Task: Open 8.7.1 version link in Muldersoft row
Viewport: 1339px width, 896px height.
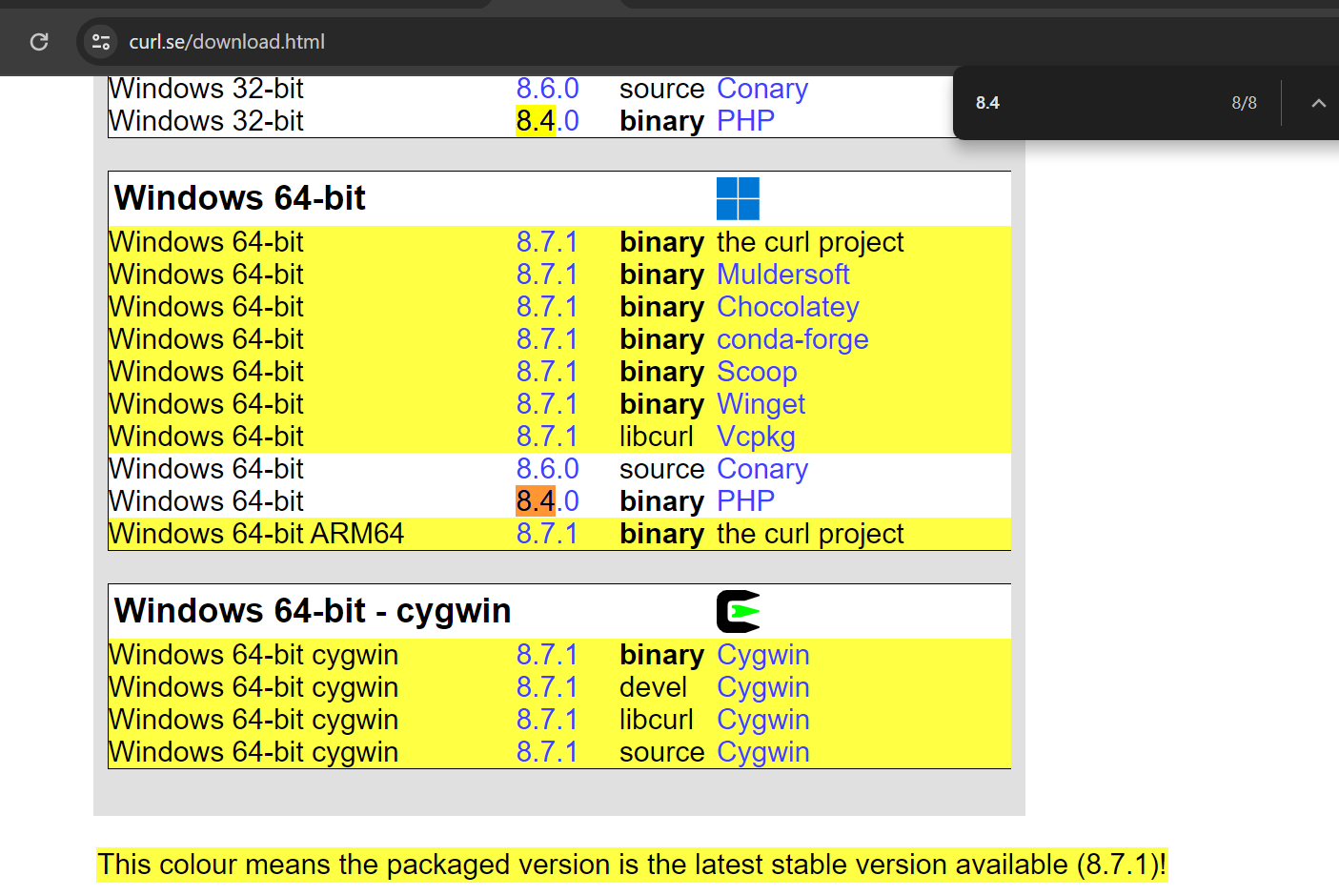Action: [547, 275]
